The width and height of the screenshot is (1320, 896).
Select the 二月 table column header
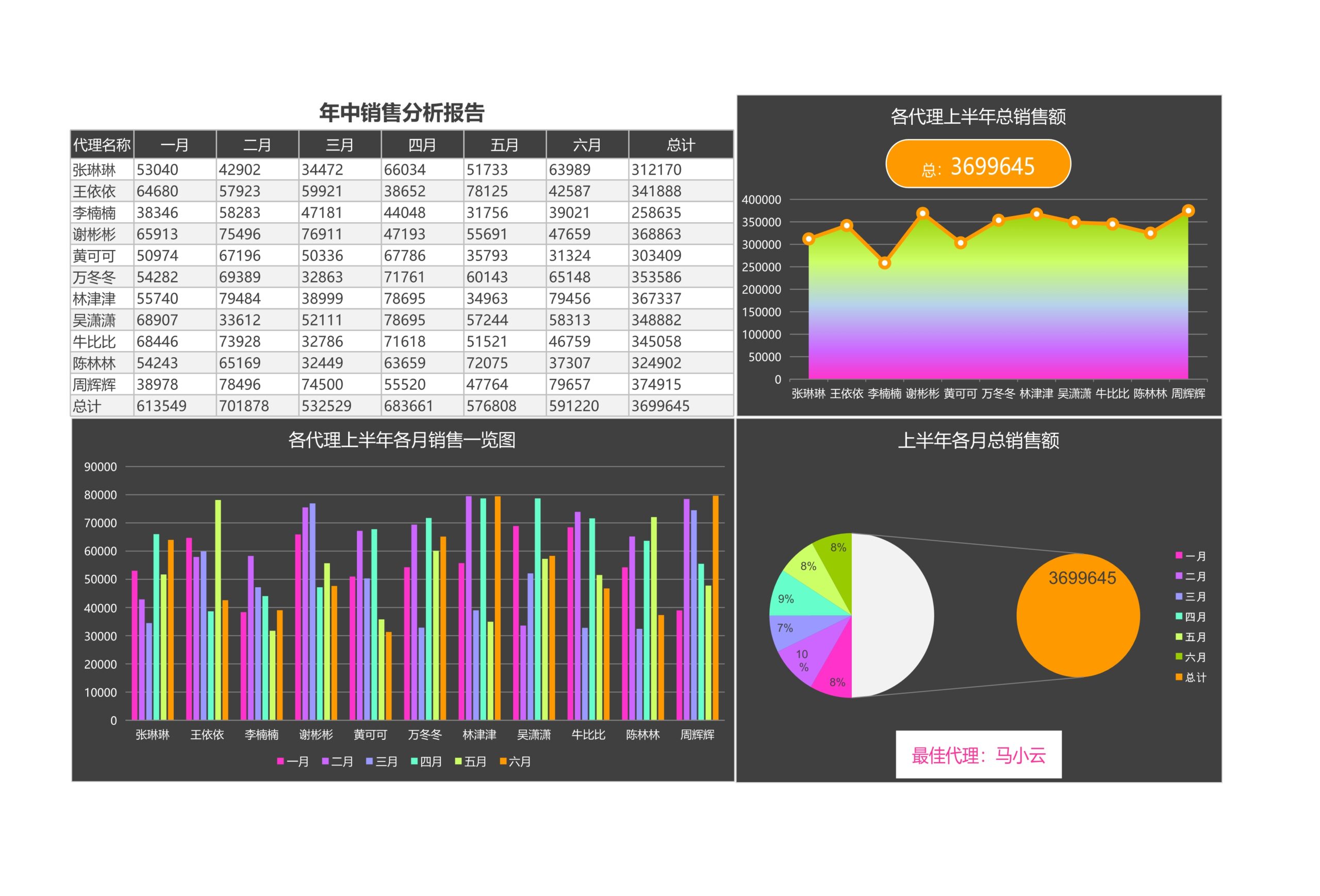coord(257,145)
